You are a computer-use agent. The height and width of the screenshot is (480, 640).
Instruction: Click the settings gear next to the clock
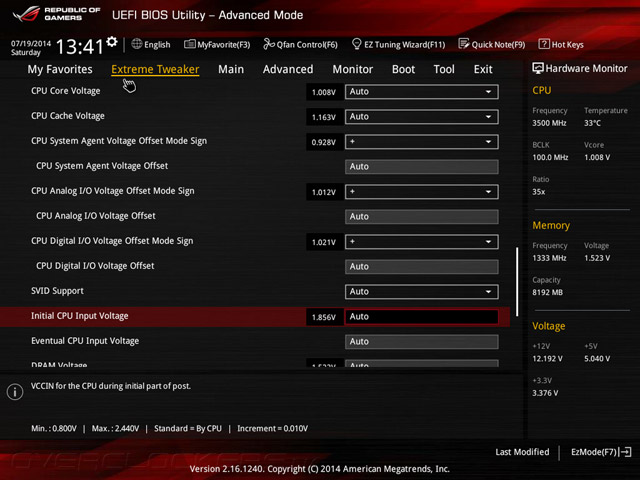112,41
